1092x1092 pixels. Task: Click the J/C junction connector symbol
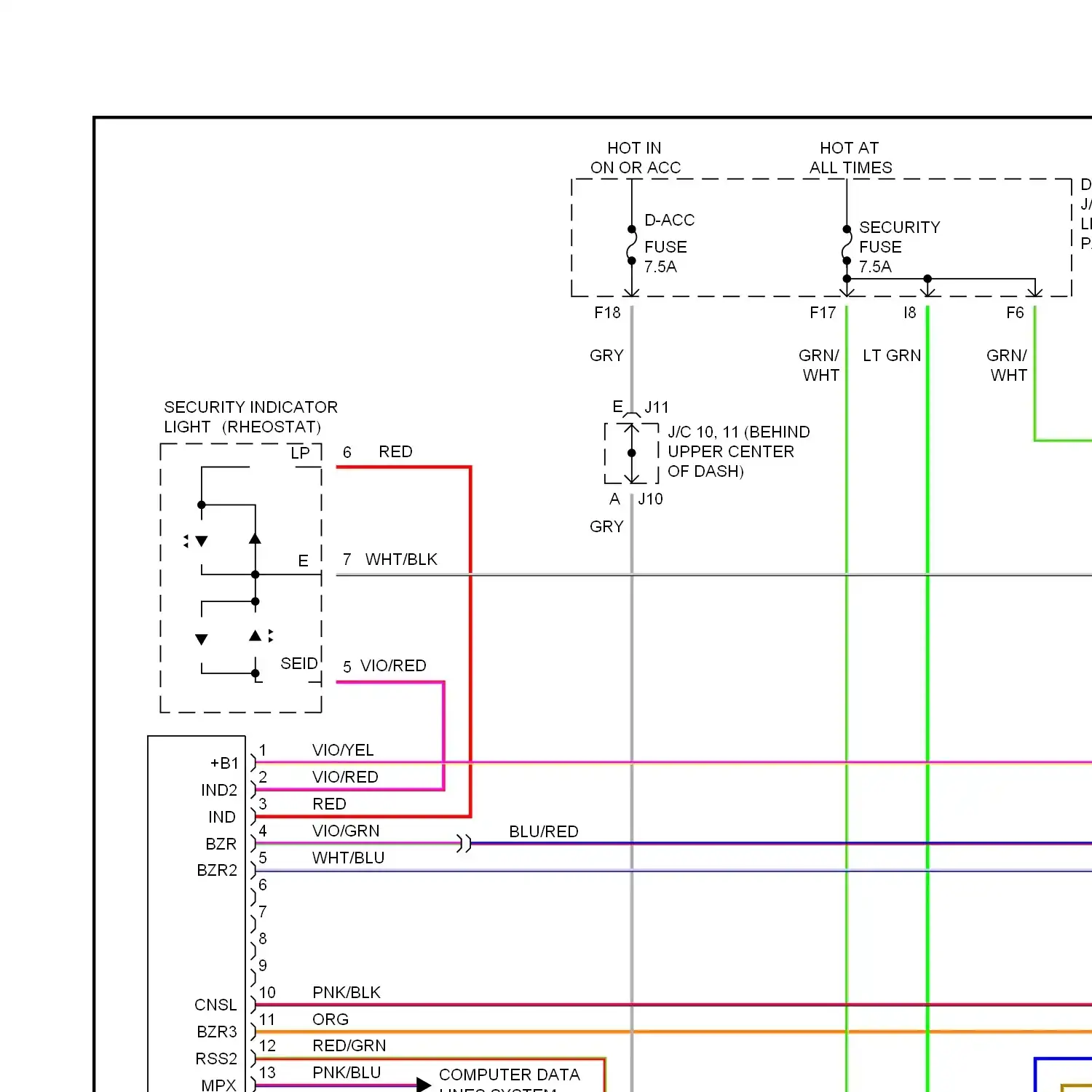[632, 453]
